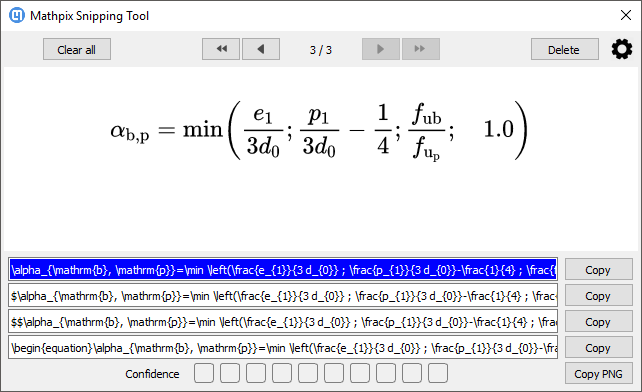The width and height of the screenshot is (642, 392).
Task: Go to previous snip with left arrow
Action: click(261, 49)
